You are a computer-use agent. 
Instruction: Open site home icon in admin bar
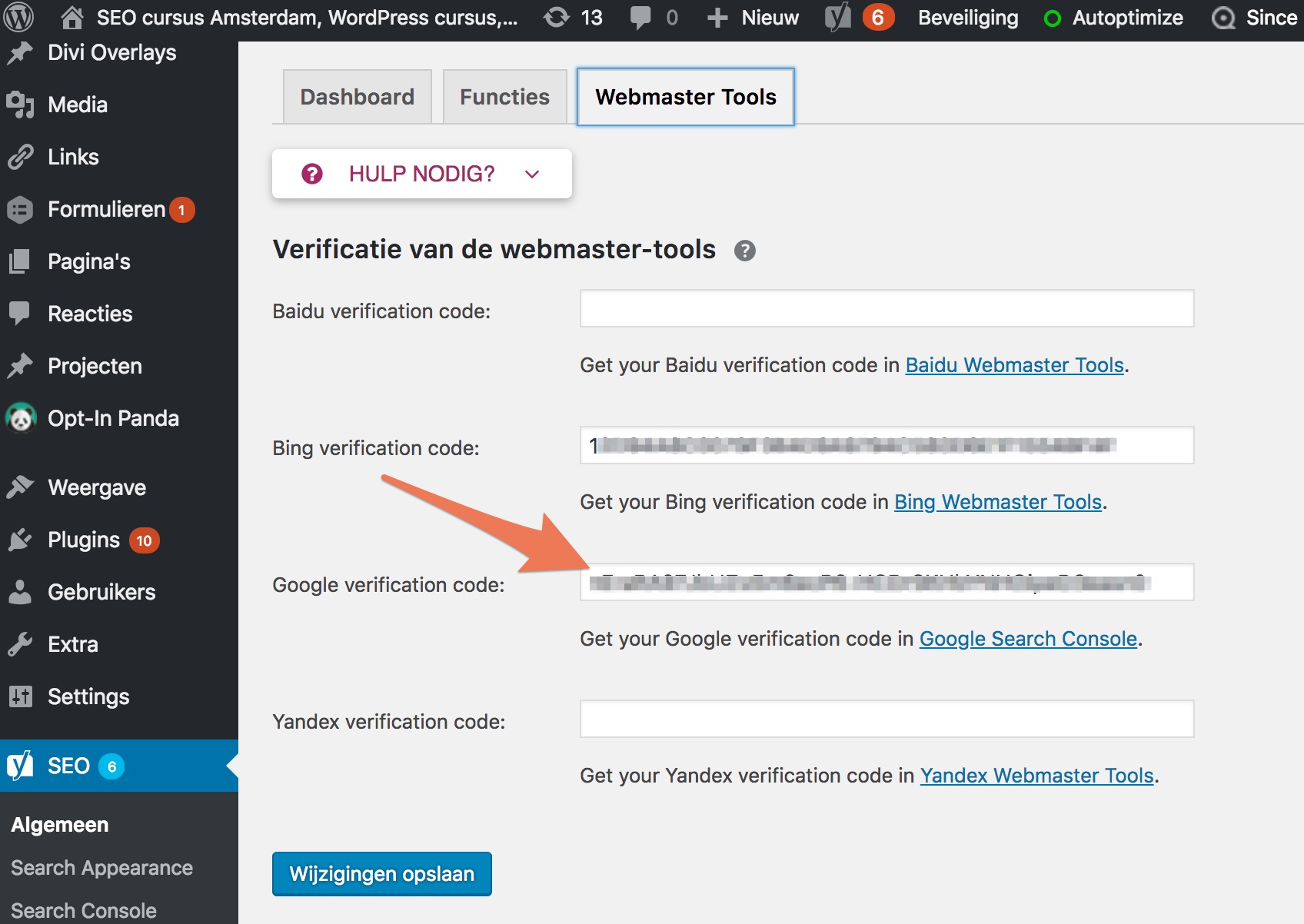pyautogui.click(x=72, y=18)
